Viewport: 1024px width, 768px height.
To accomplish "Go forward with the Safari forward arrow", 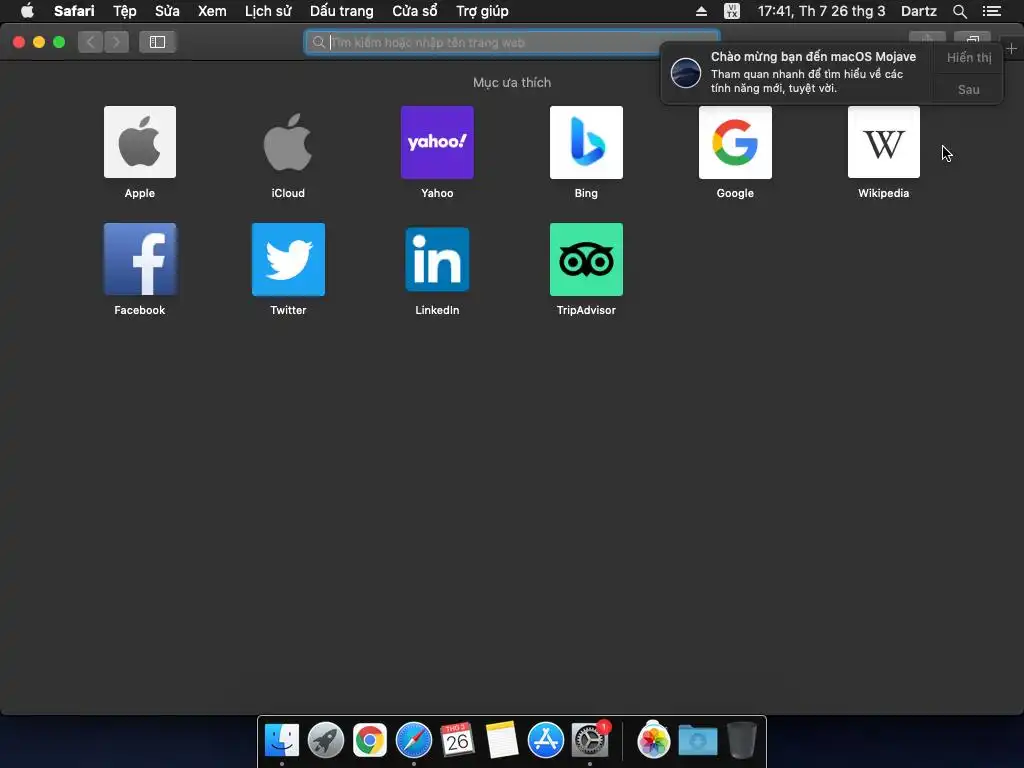I will click(116, 42).
